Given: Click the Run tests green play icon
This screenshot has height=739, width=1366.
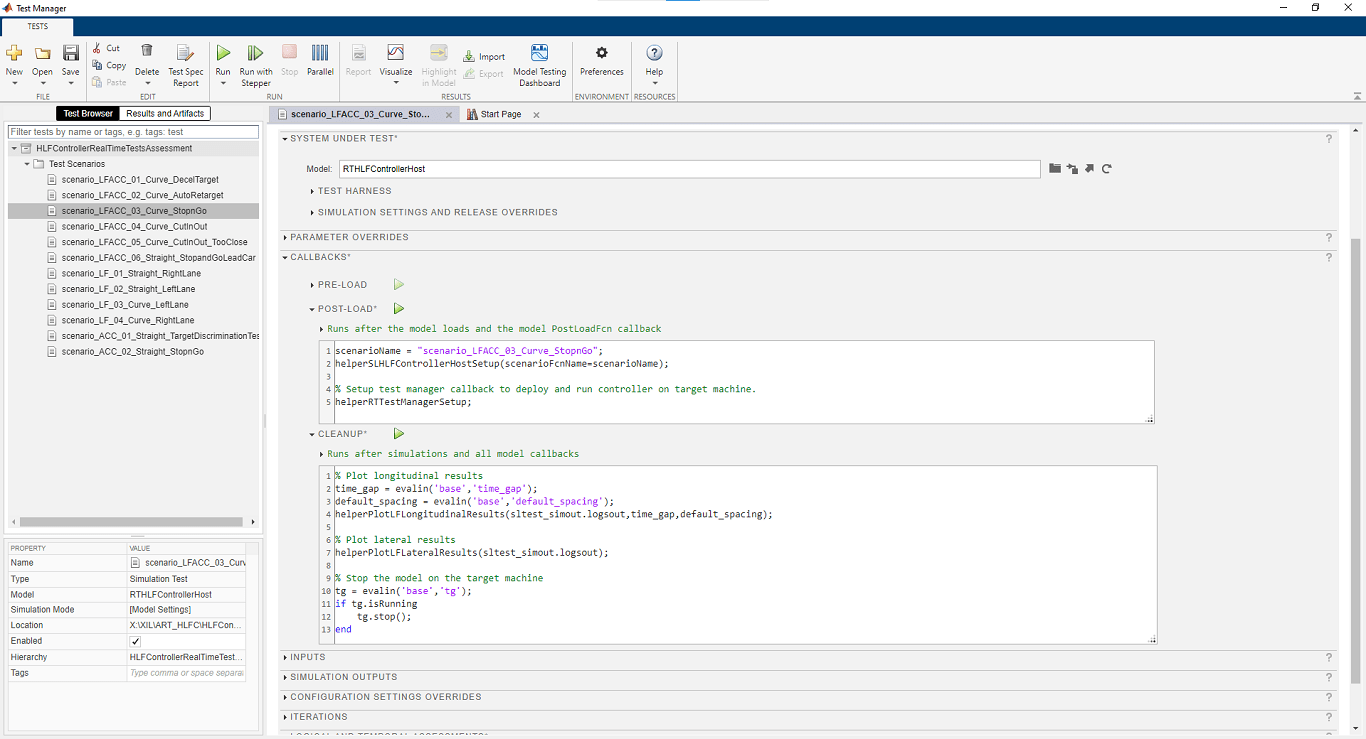Looking at the screenshot, I should coord(223,54).
